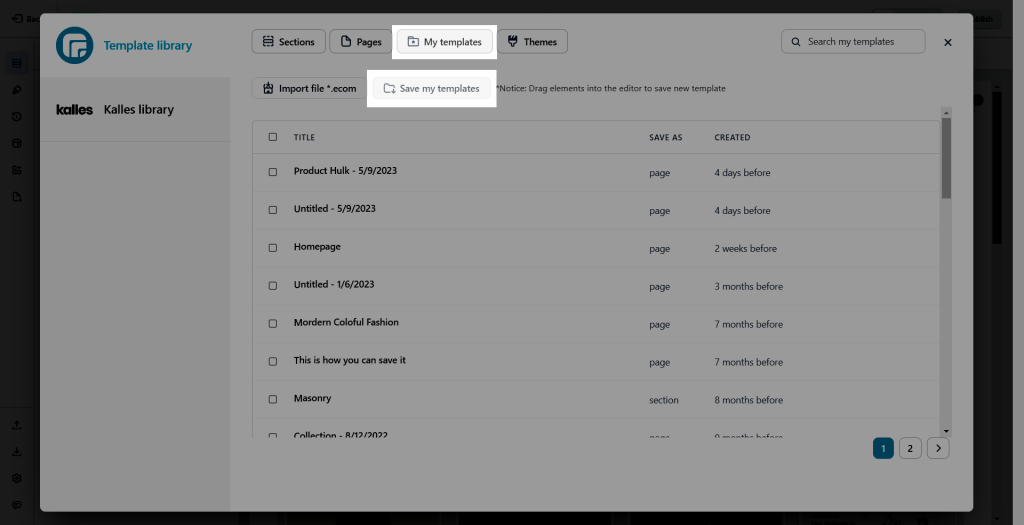
Task: Click the section value in the Masonry row
Action: [x=664, y=400]
